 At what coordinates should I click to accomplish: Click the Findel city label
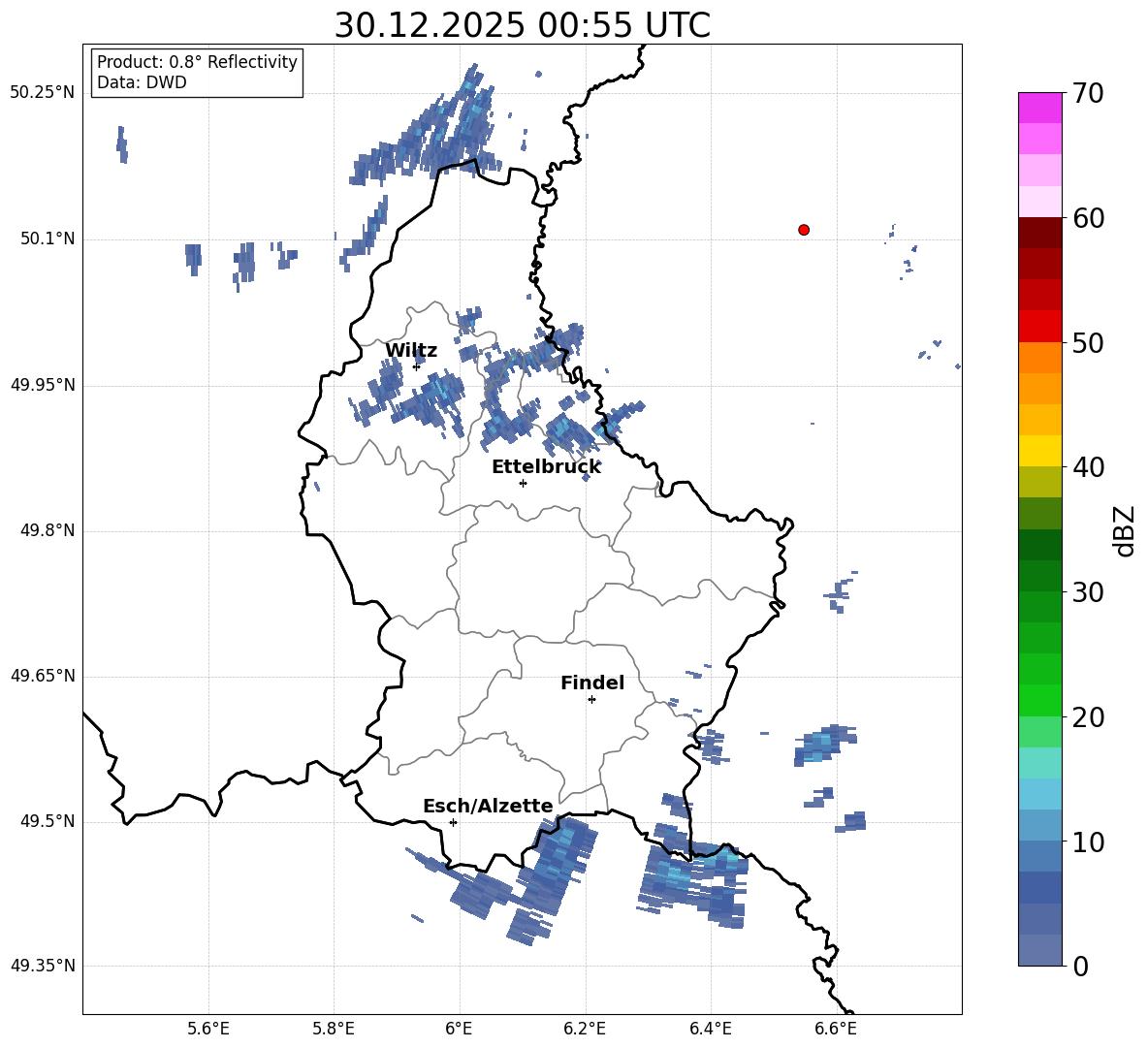click(x=592, y=683)
